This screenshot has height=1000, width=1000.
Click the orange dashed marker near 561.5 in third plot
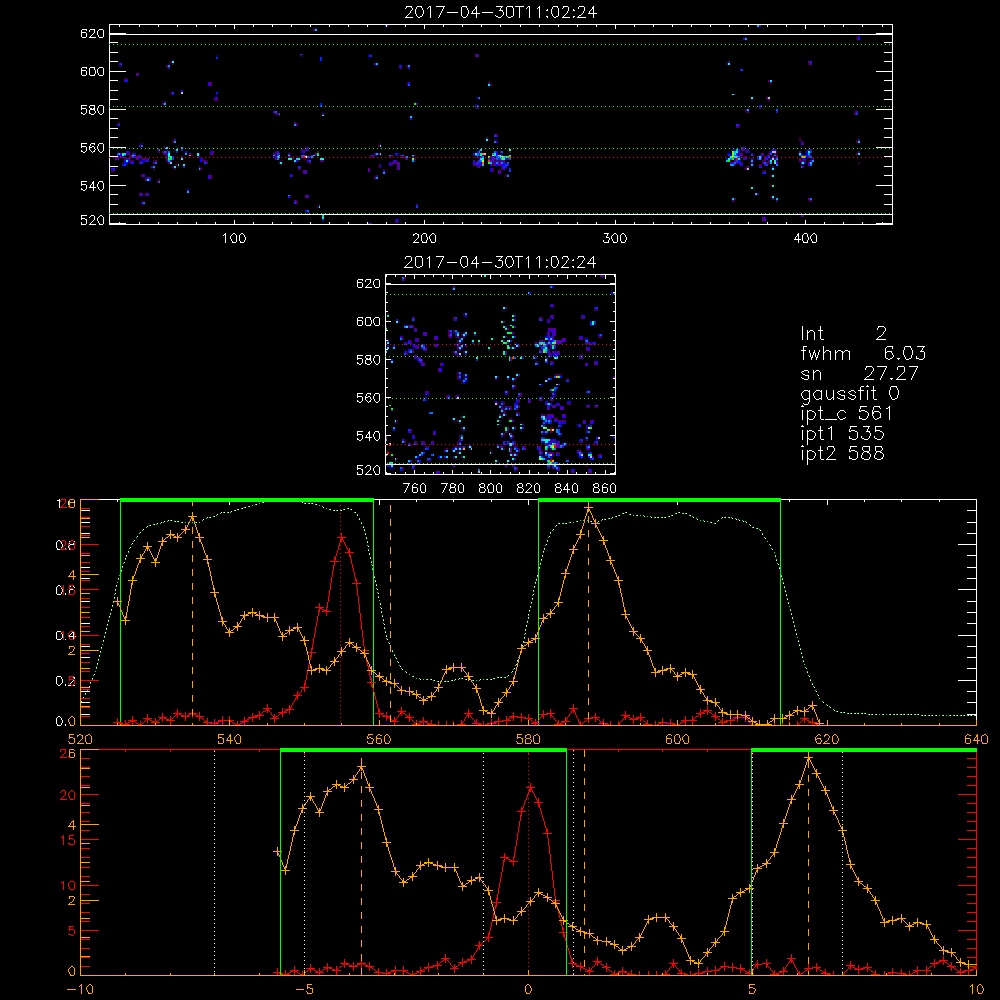click(390, 613)
